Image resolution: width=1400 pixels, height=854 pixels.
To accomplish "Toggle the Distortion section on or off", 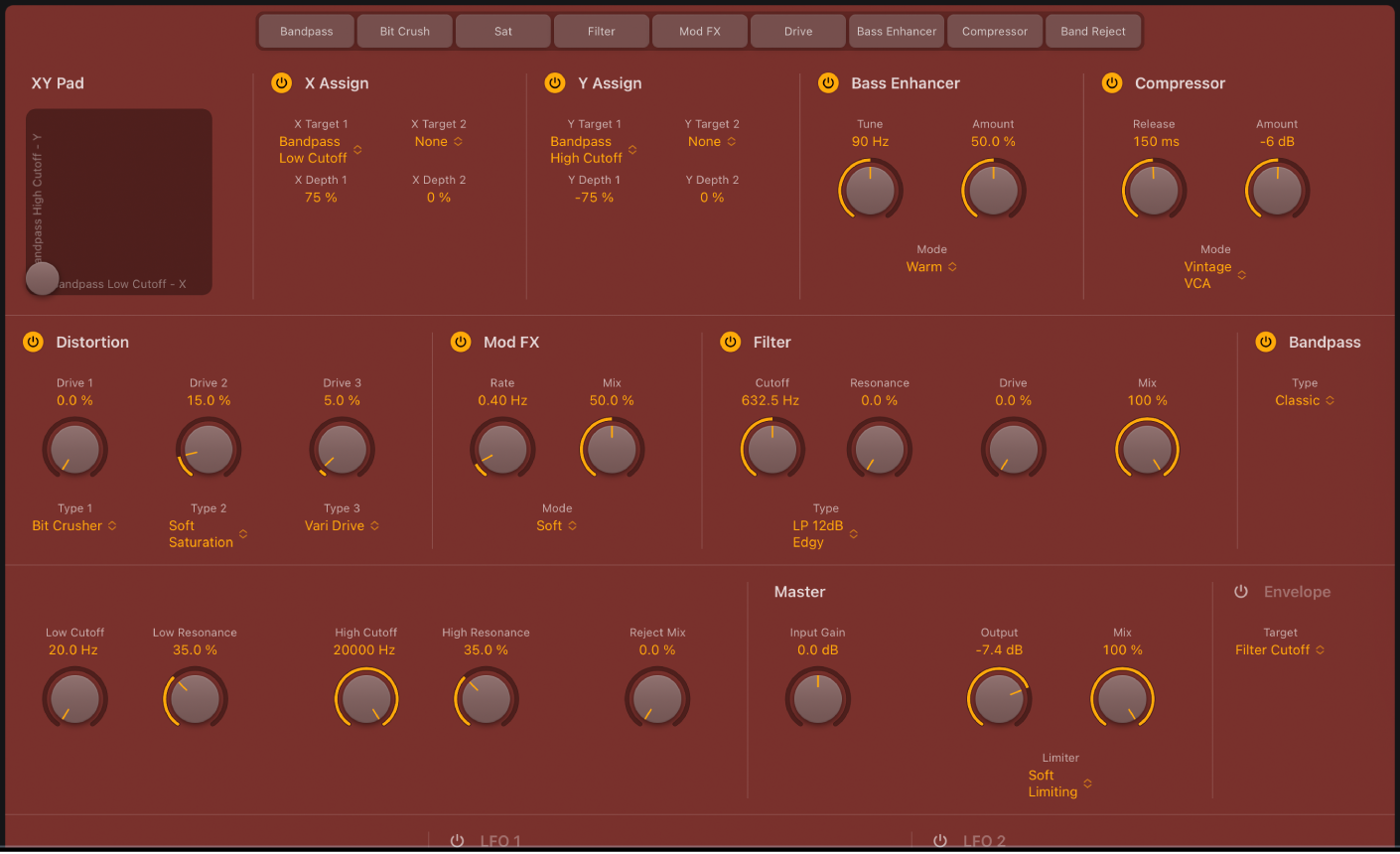I will [x=33, y=342].
